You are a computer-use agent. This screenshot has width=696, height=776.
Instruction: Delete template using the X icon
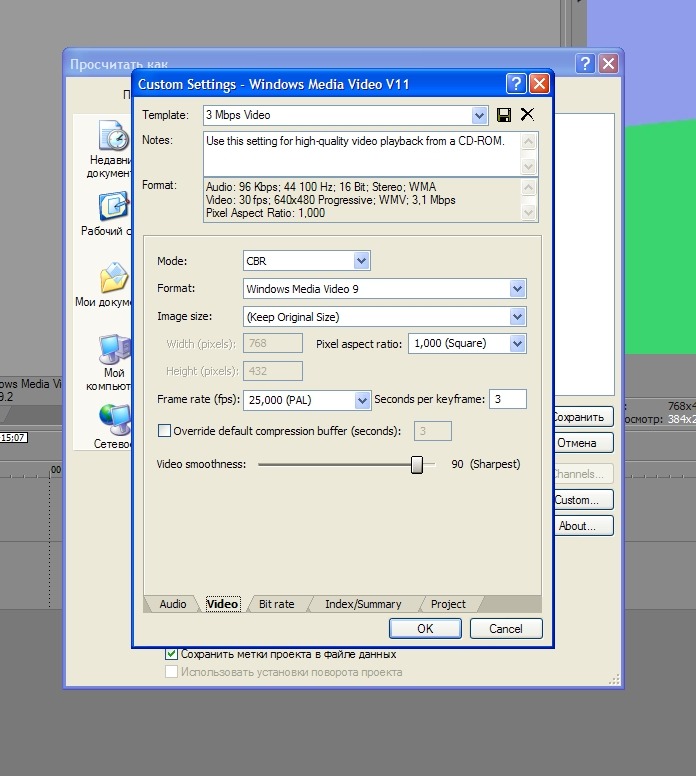(x=527, y=115)
